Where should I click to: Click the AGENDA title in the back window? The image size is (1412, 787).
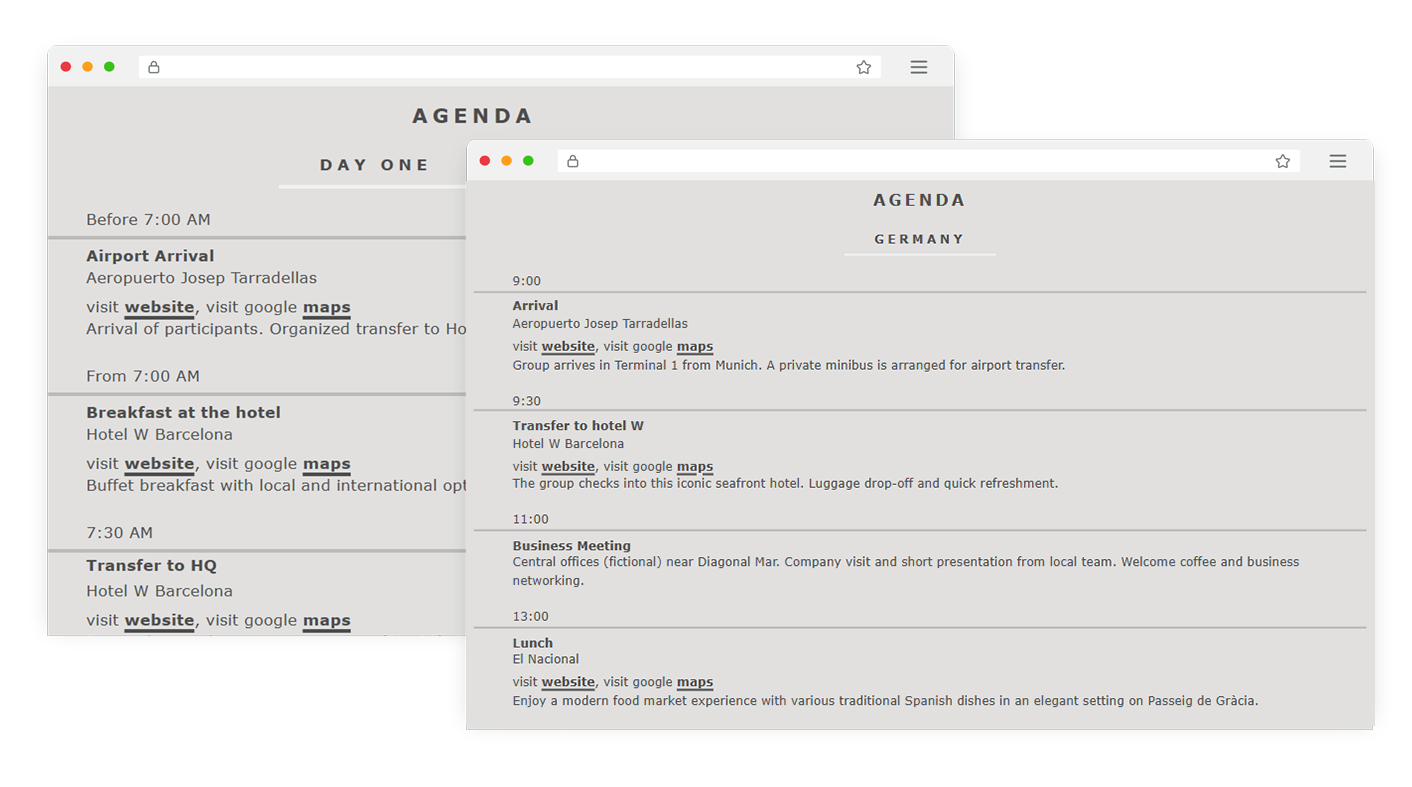coord(473,116)
